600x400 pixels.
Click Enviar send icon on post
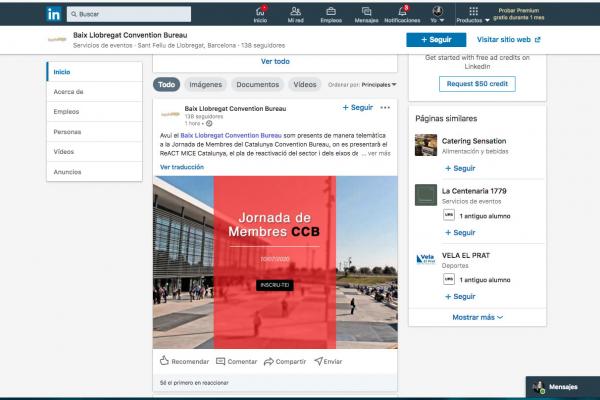pyautogui.click(x=319, y=361)
